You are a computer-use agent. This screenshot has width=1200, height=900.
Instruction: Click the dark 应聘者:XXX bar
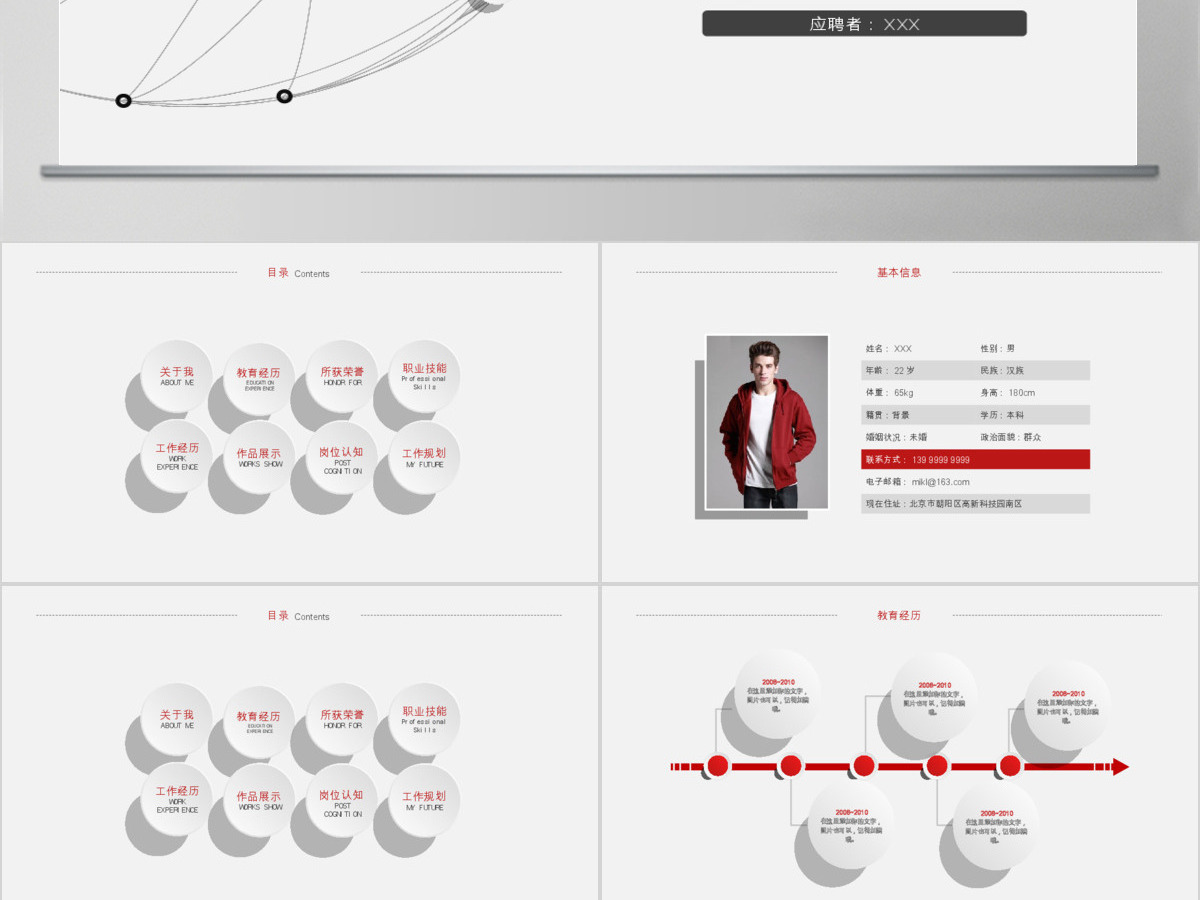pos(864,23)
